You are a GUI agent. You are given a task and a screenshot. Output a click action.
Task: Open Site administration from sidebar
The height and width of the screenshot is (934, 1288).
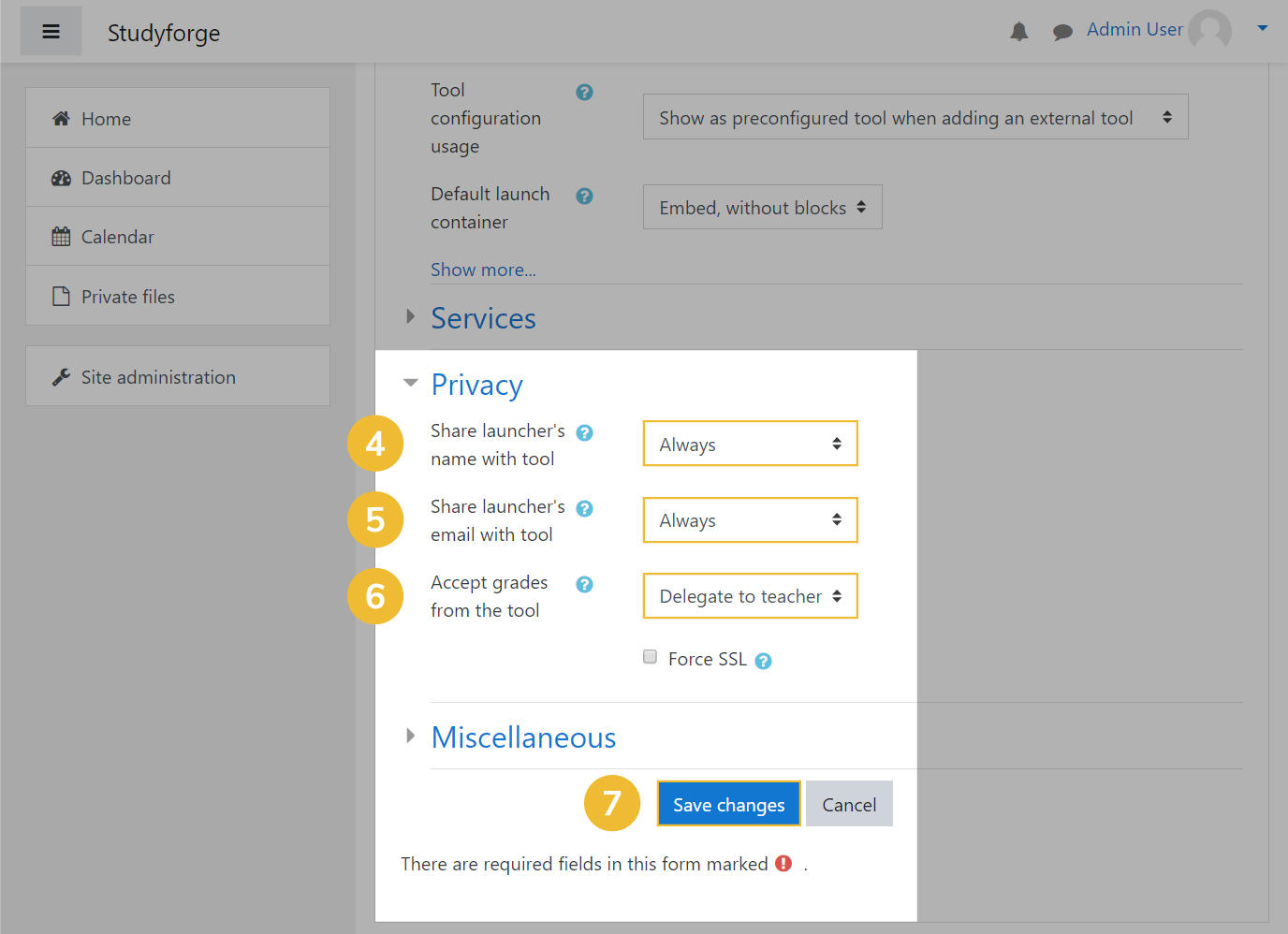point(178,376)
